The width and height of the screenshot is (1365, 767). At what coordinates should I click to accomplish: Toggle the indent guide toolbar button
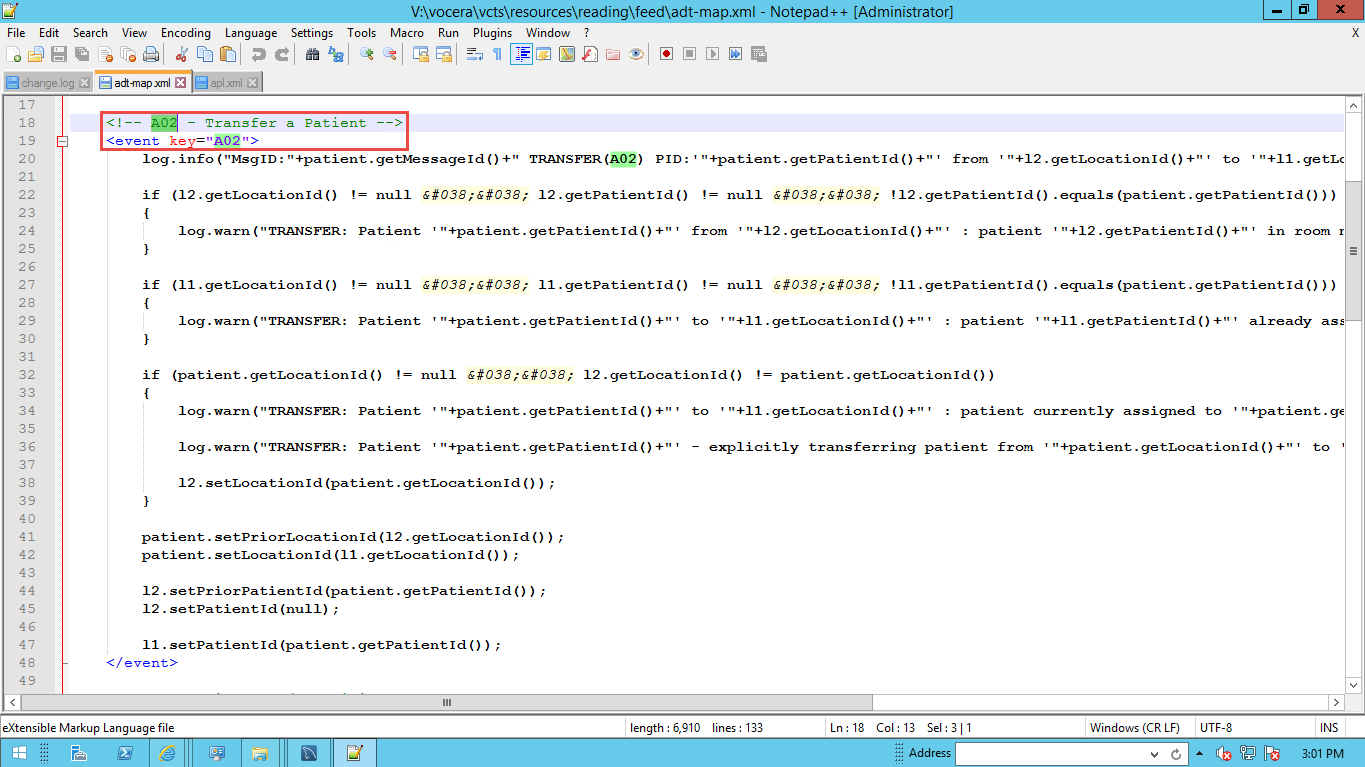(x=520, y=54)
